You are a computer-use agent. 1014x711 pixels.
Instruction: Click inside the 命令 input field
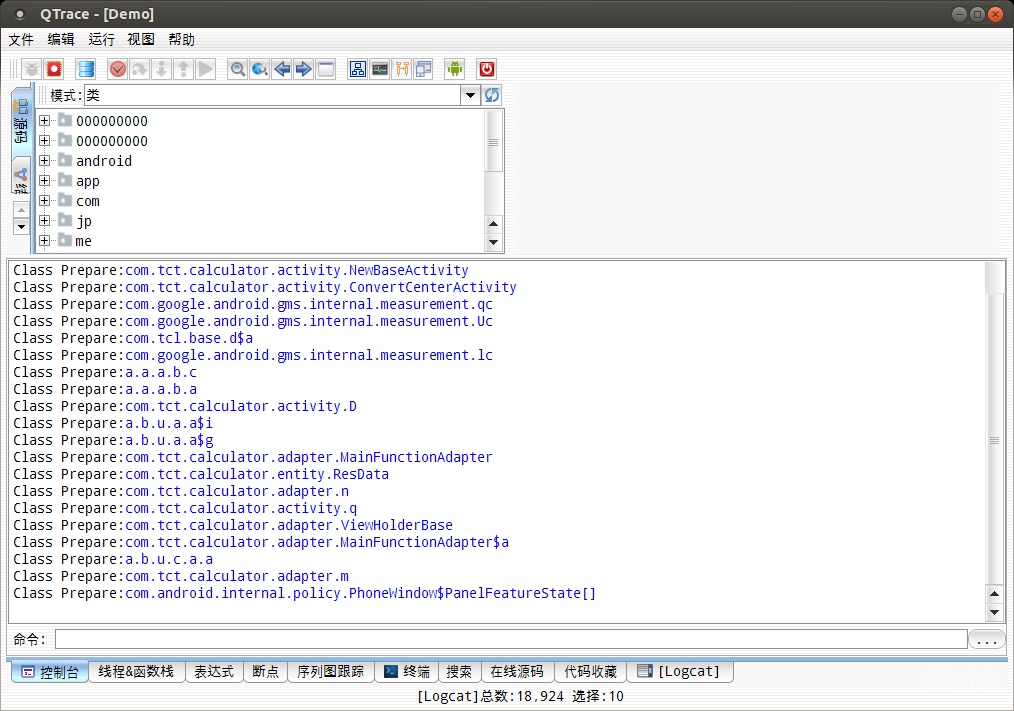tap(500, 639)
